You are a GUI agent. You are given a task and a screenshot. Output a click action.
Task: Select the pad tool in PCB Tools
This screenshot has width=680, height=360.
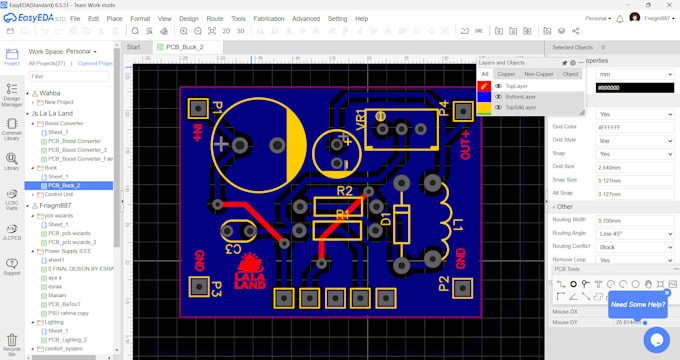[573, 284]
